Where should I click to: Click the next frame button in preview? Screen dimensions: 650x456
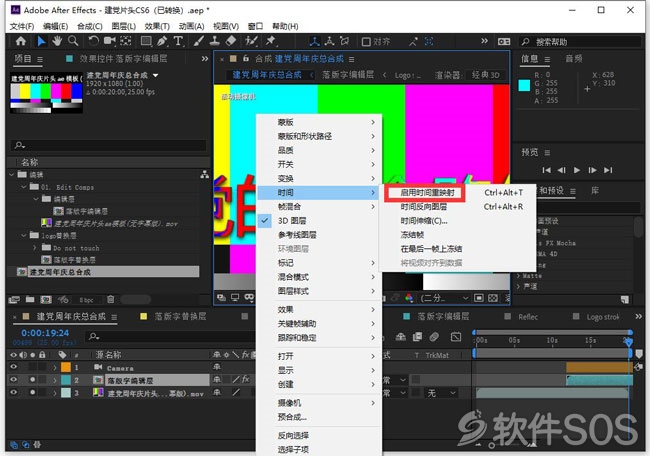[x=592, y=170]
